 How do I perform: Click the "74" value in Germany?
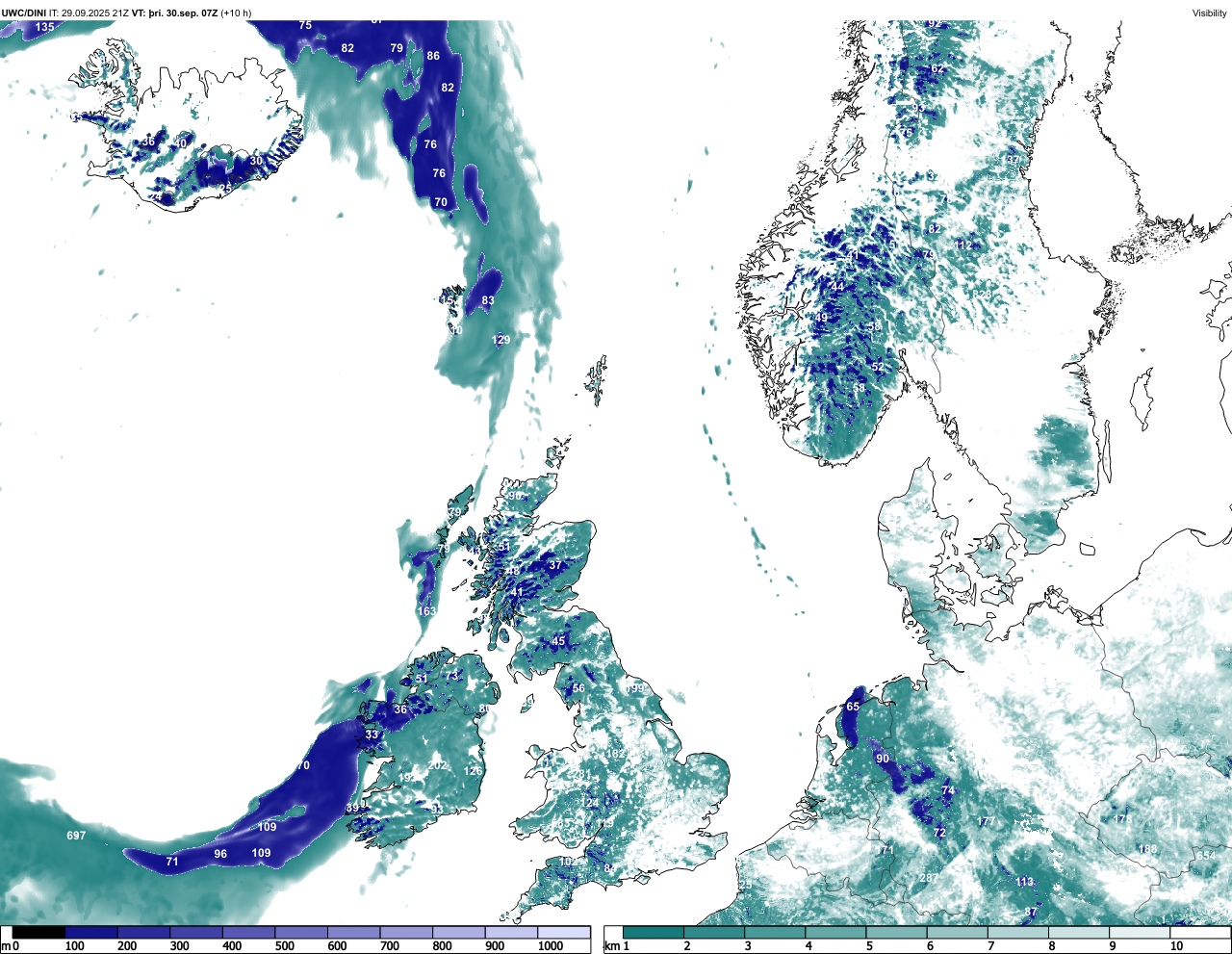tap(948, 790)
